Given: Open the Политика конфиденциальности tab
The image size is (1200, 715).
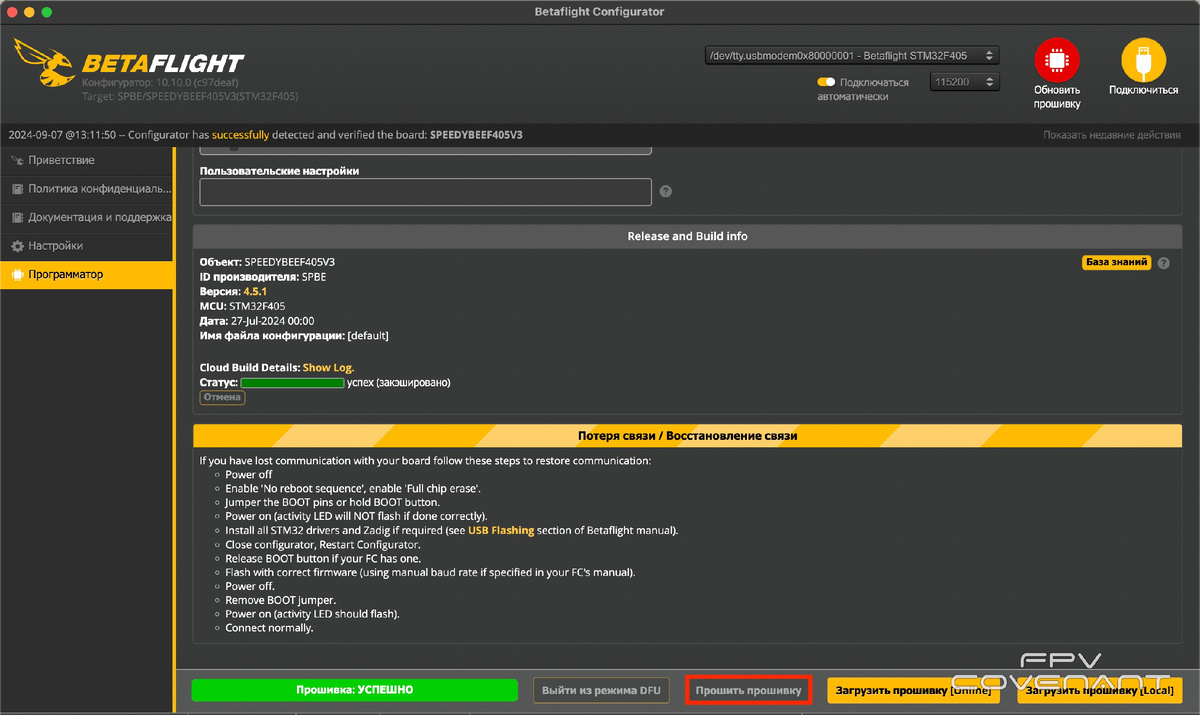Looking at the screenshot, I should pyautogui.click(x=87, y=188).
